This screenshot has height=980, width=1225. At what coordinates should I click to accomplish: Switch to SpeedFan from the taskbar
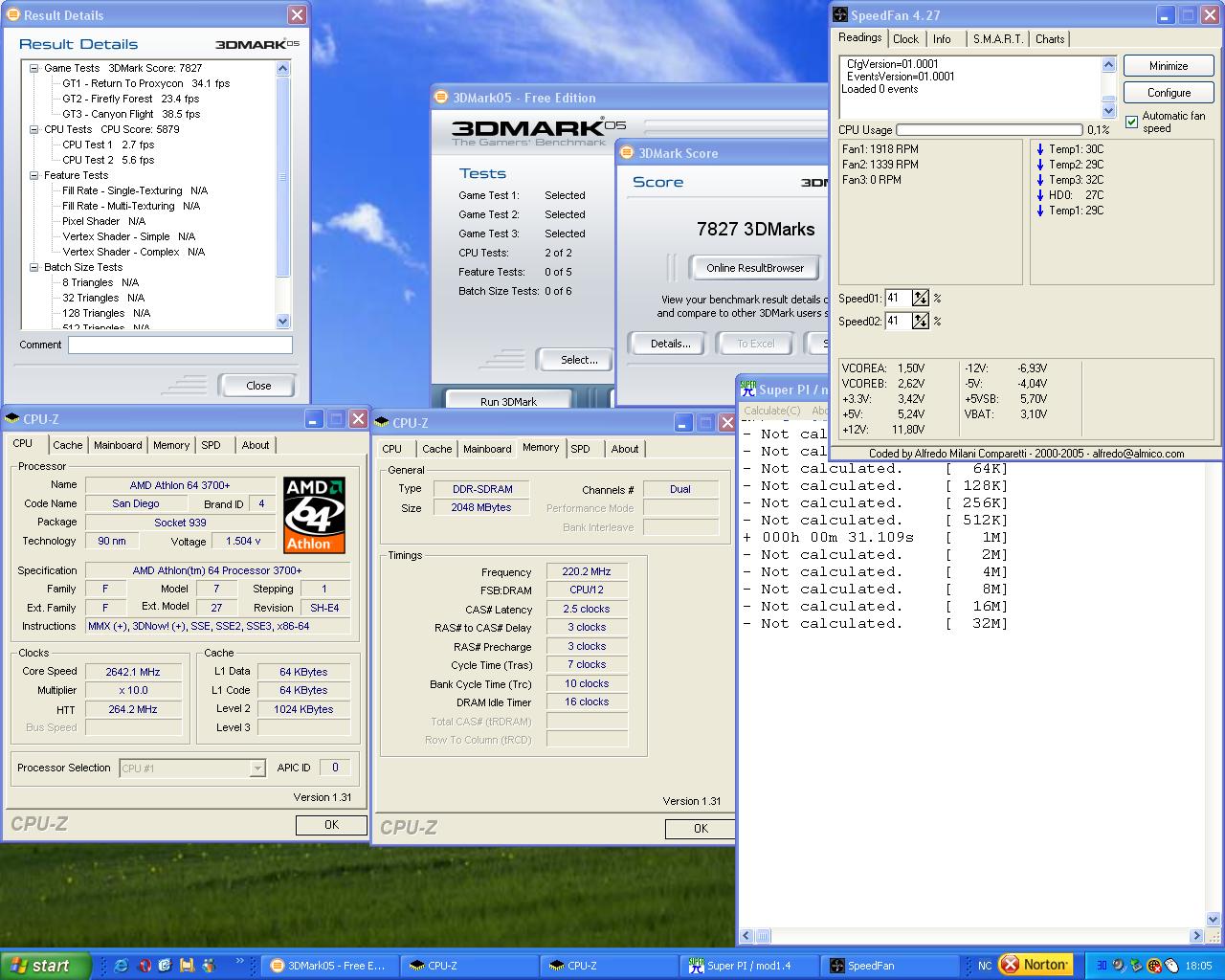(891, 966)
